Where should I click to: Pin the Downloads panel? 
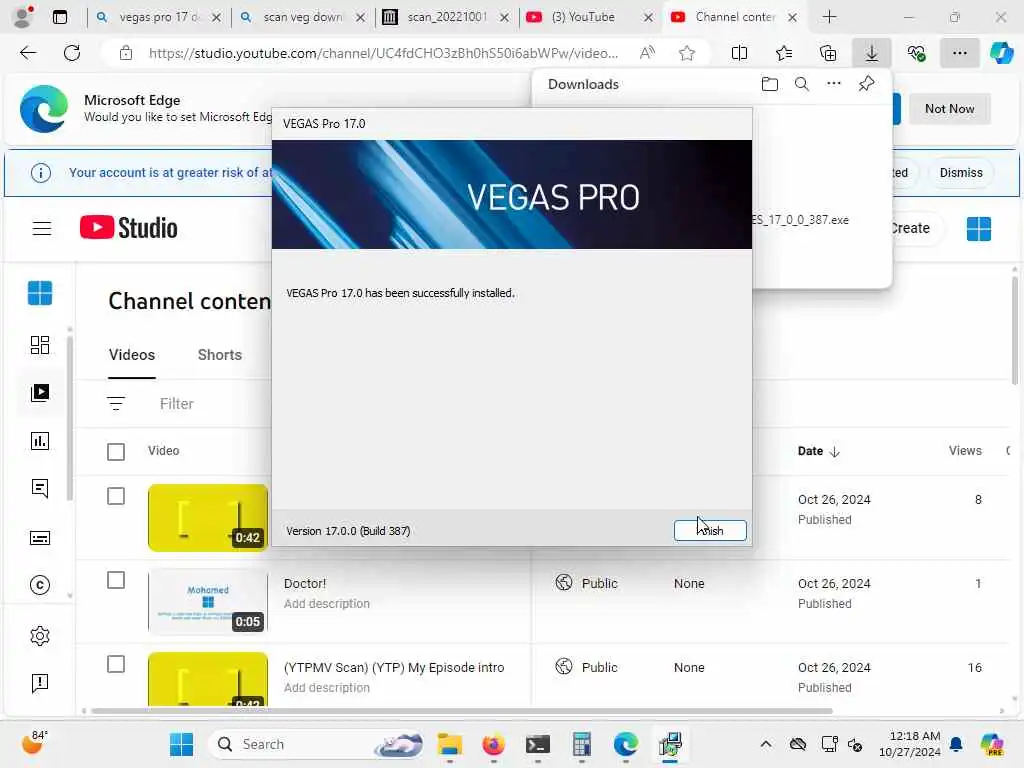pos(866,84)
